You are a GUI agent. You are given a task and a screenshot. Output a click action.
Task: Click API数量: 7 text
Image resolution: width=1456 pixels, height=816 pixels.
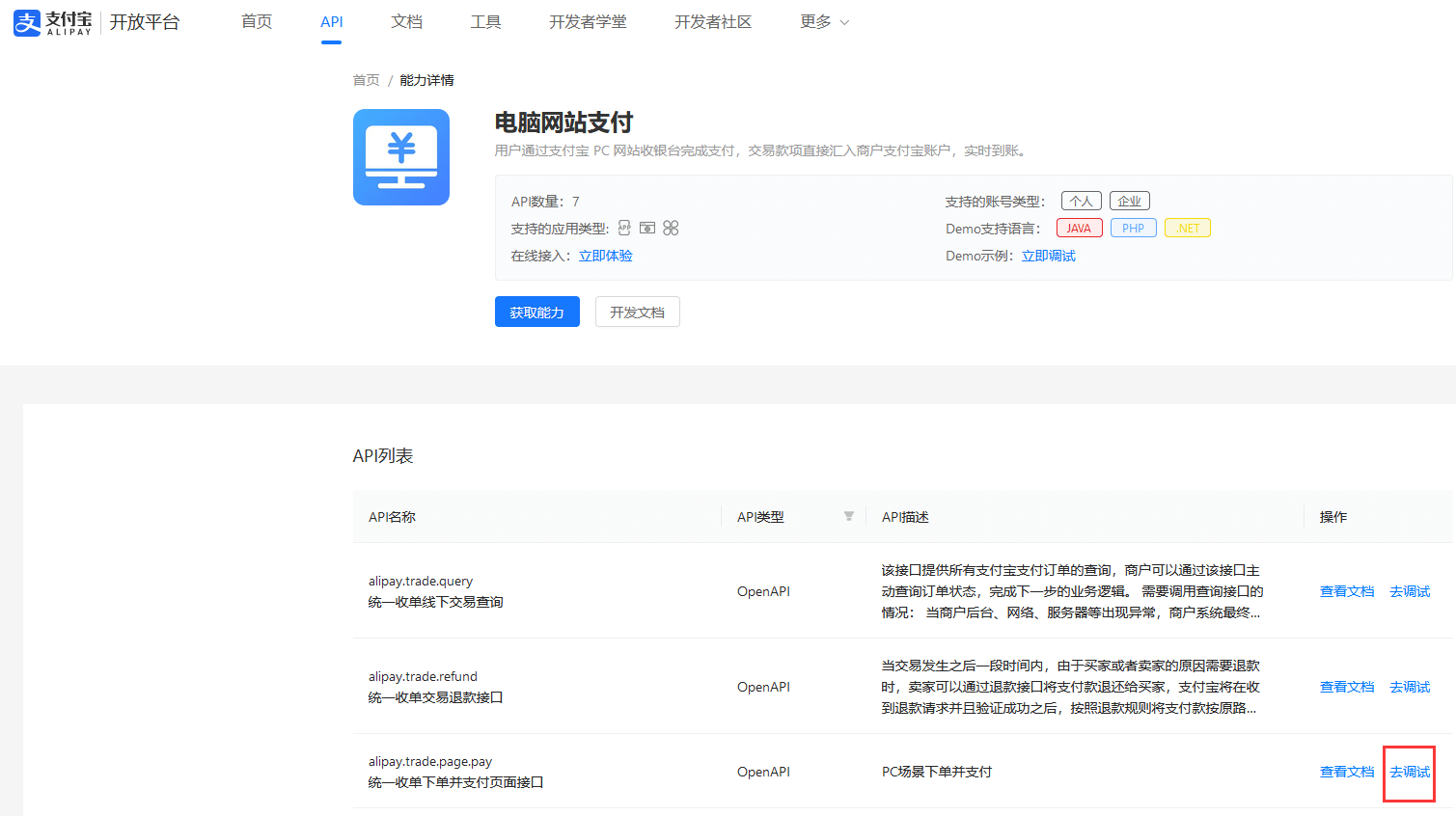(x=545, y=202)
